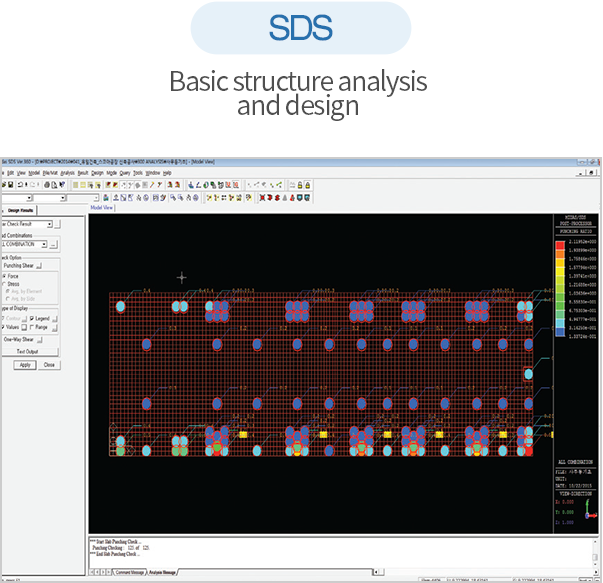Click the first red-and-yellow flag icon
The width and height of the screenshot is (603, 583).
tap(108, 185)
